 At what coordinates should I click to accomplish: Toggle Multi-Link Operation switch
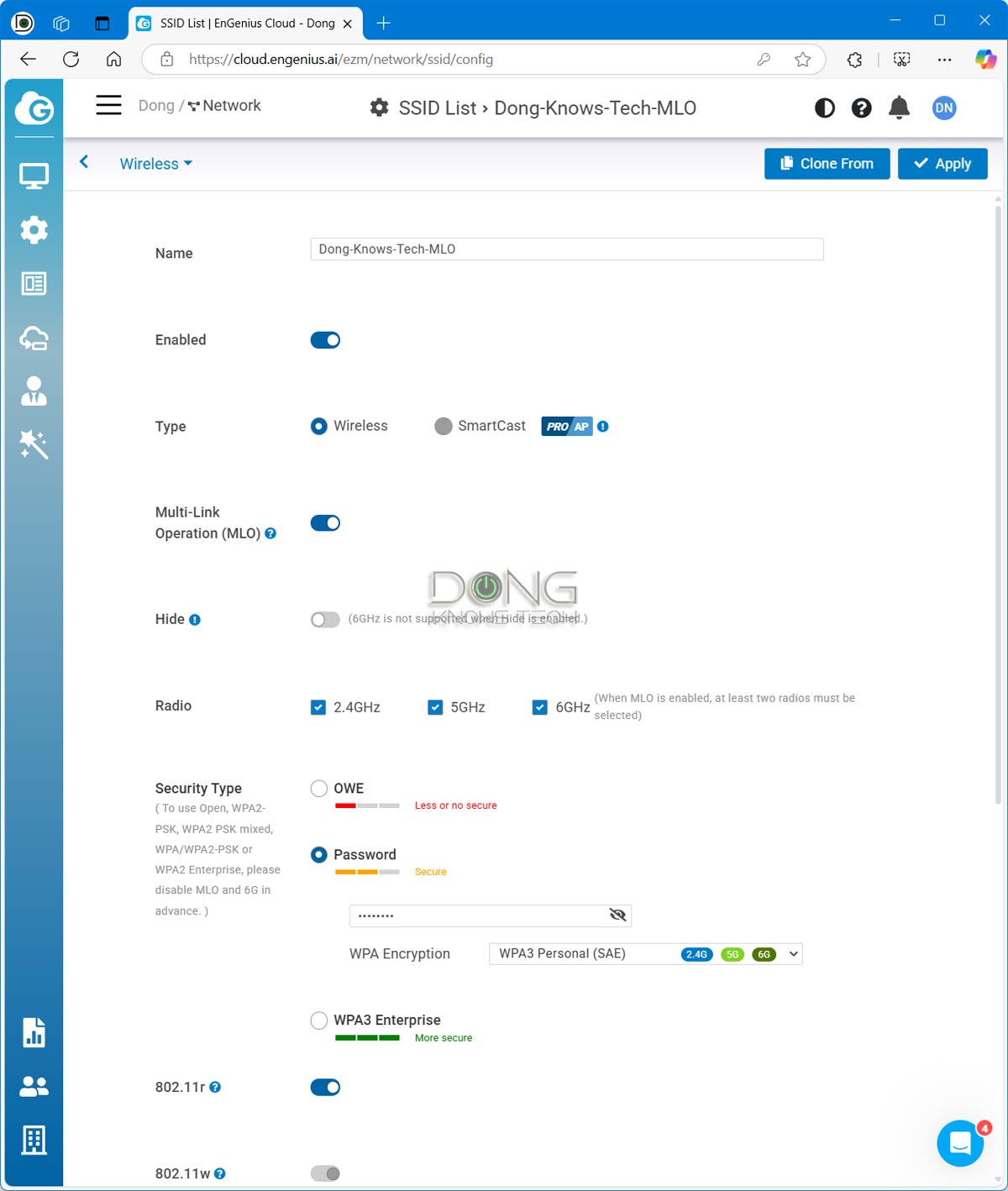pos(325,523)
